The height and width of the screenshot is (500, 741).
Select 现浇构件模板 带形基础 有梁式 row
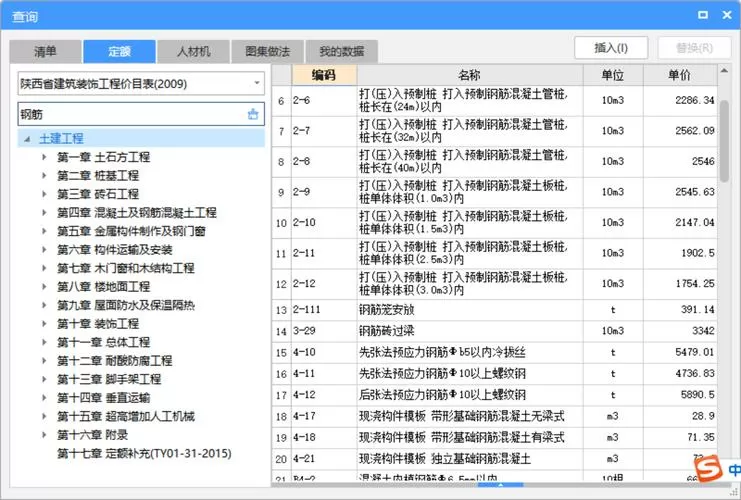(494, 438)
